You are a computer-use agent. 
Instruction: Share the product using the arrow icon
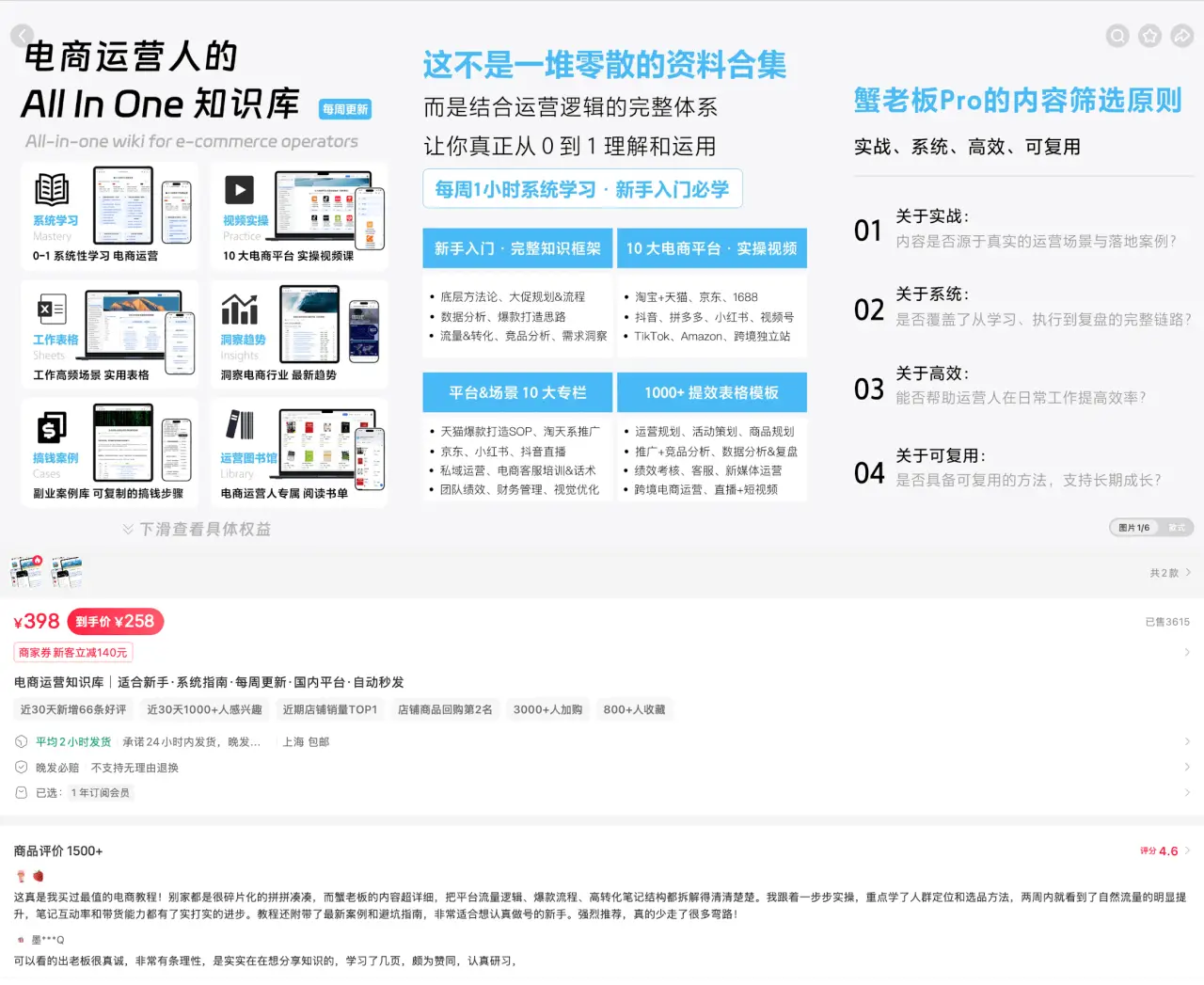pos(1181,36)
